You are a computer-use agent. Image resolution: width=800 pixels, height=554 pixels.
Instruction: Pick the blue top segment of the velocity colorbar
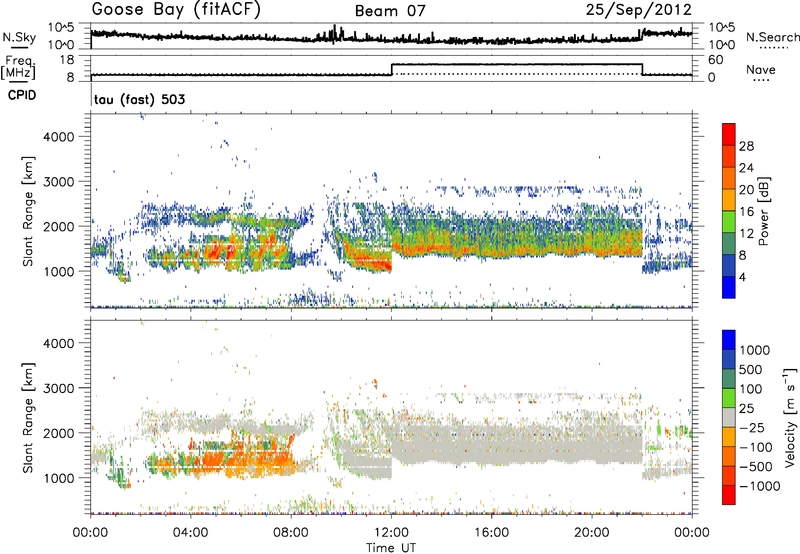point(729,340)
